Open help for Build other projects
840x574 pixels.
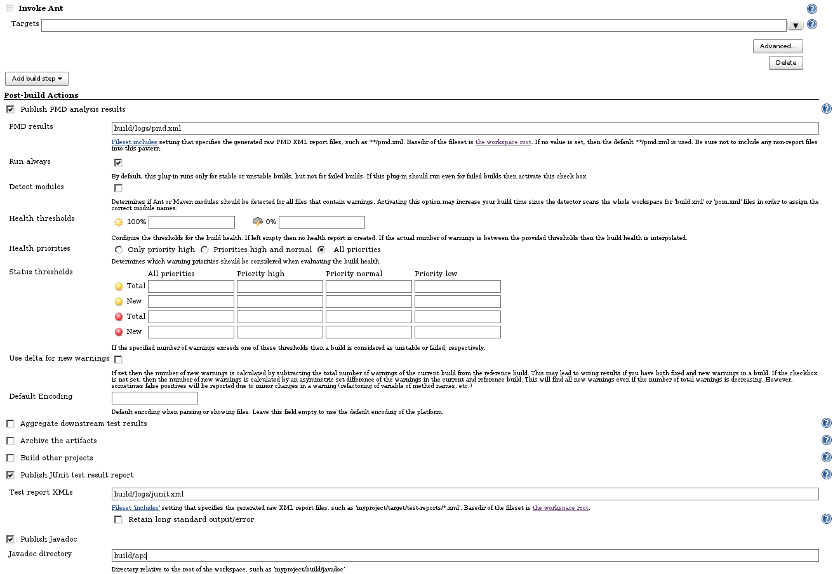827,457
